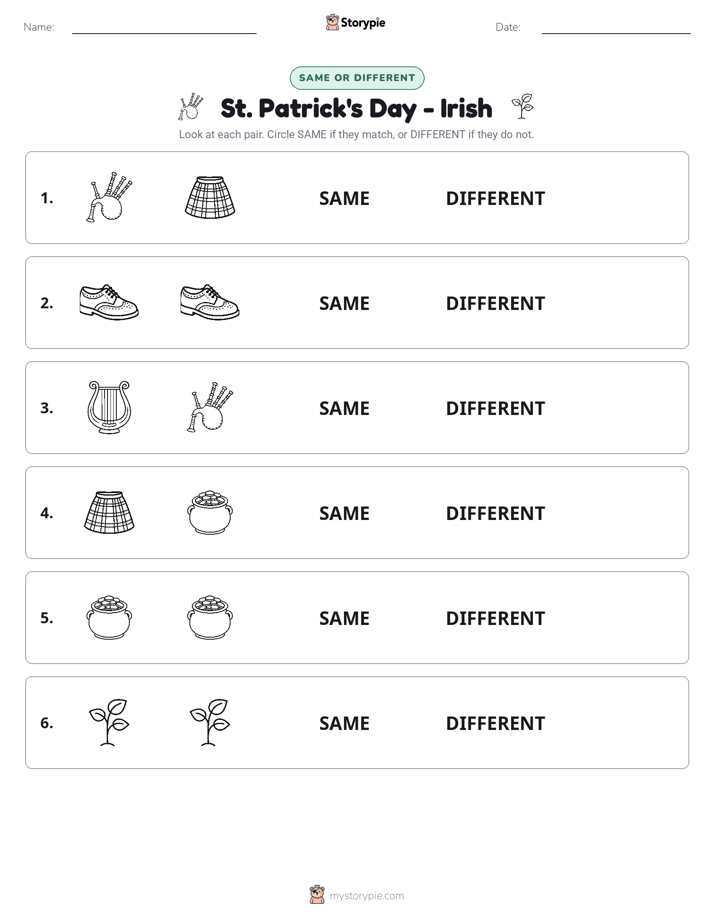Choose DIFFERENT for question 1
This screenshot has height=924, width=714.
click(495, 199)
